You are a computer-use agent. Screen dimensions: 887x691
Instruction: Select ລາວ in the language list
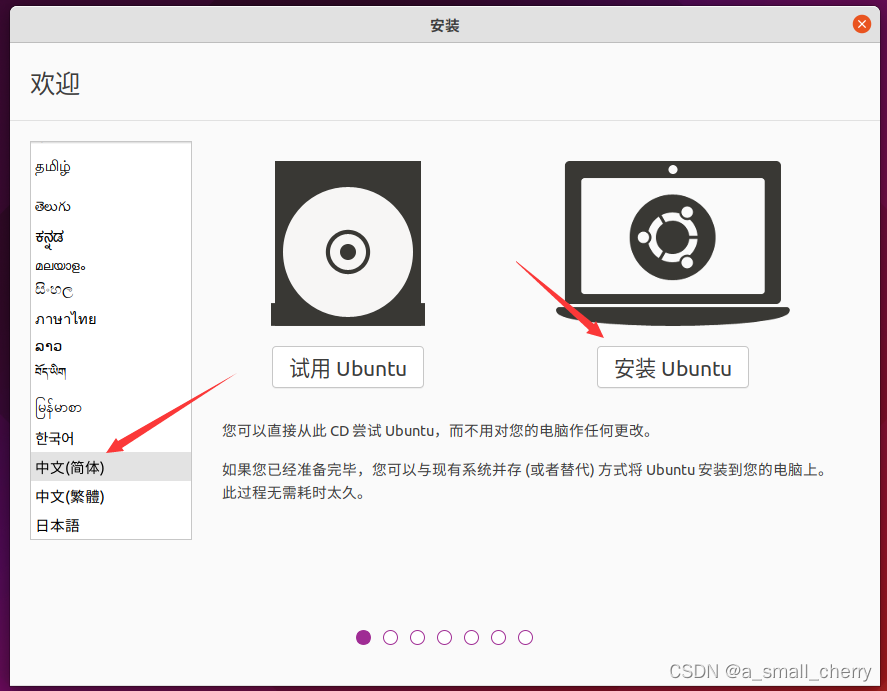tap(111, 346)
